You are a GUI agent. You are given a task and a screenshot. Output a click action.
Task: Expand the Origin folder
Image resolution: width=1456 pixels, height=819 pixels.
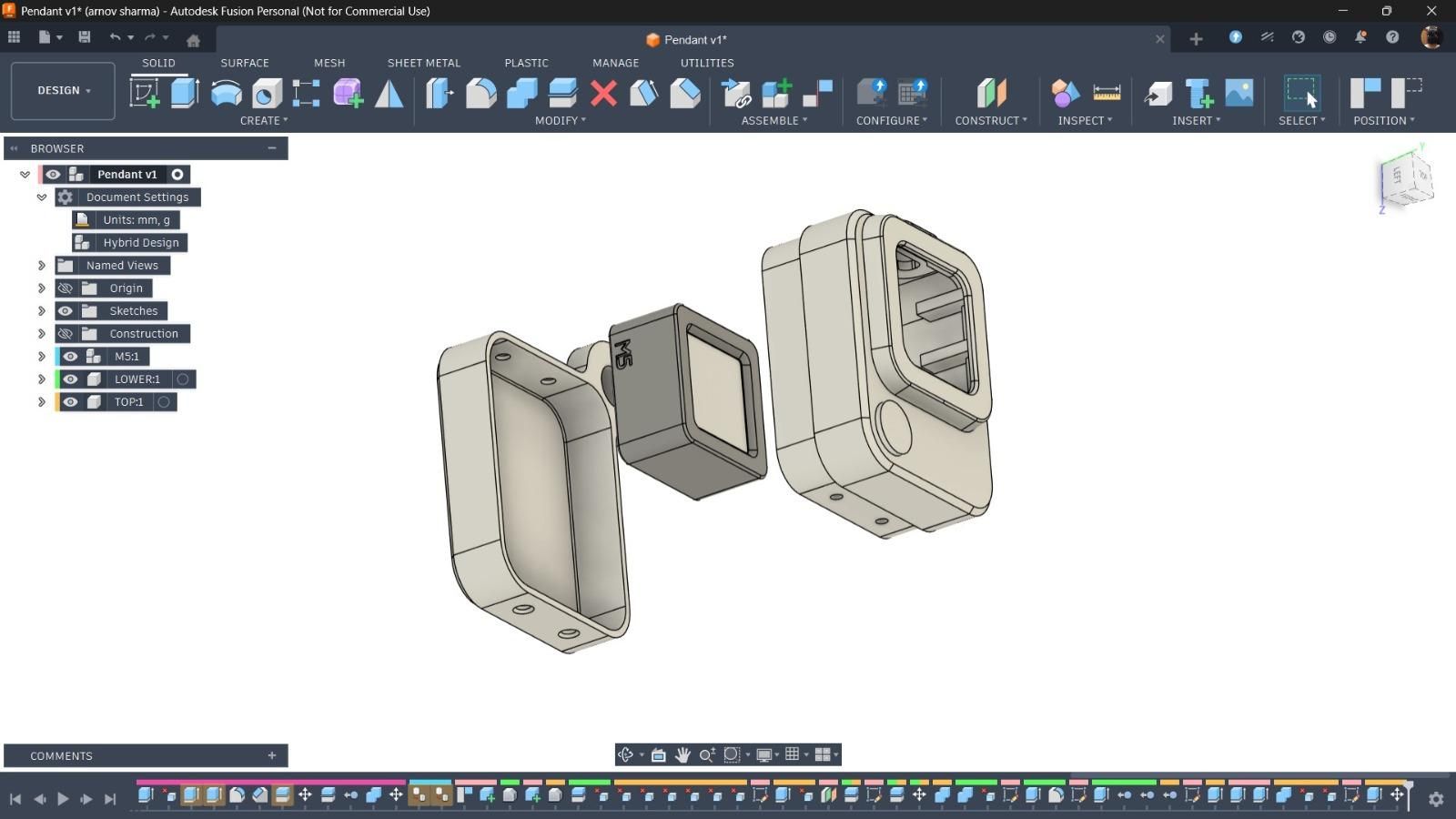click(42, 288)
